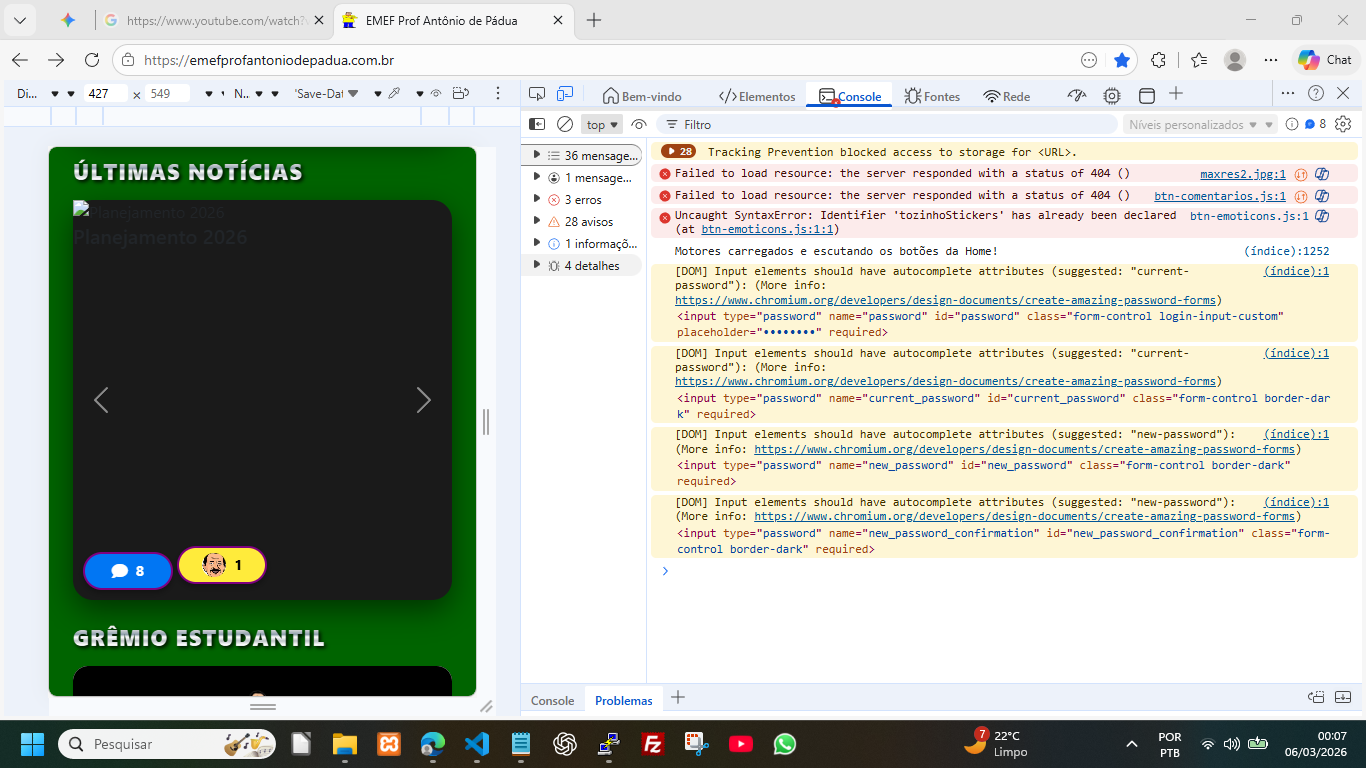Switch to the Fontes tab
Screen dimensions: 1366x768
pyautogui.click(x=932, y=96)
